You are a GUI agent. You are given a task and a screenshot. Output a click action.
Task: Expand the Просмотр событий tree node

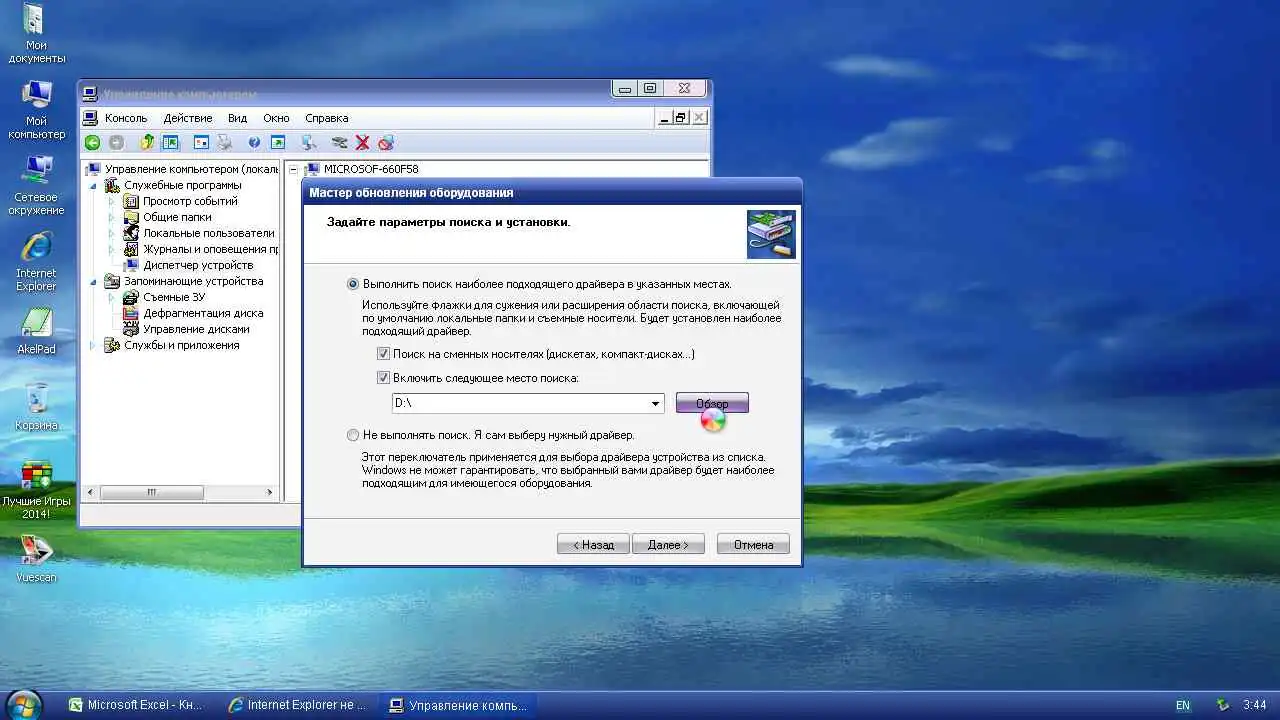112,201
